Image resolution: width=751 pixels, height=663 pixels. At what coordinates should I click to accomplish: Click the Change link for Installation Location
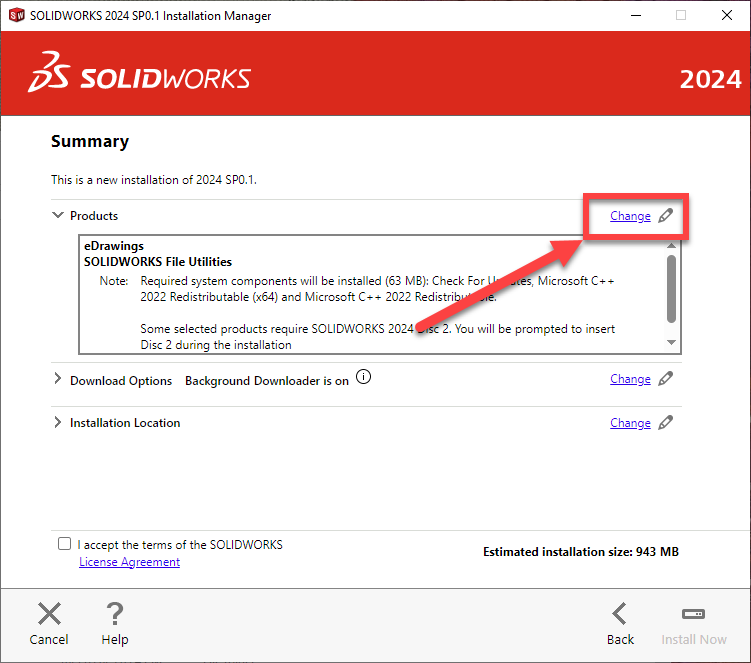tap(630, 423)
